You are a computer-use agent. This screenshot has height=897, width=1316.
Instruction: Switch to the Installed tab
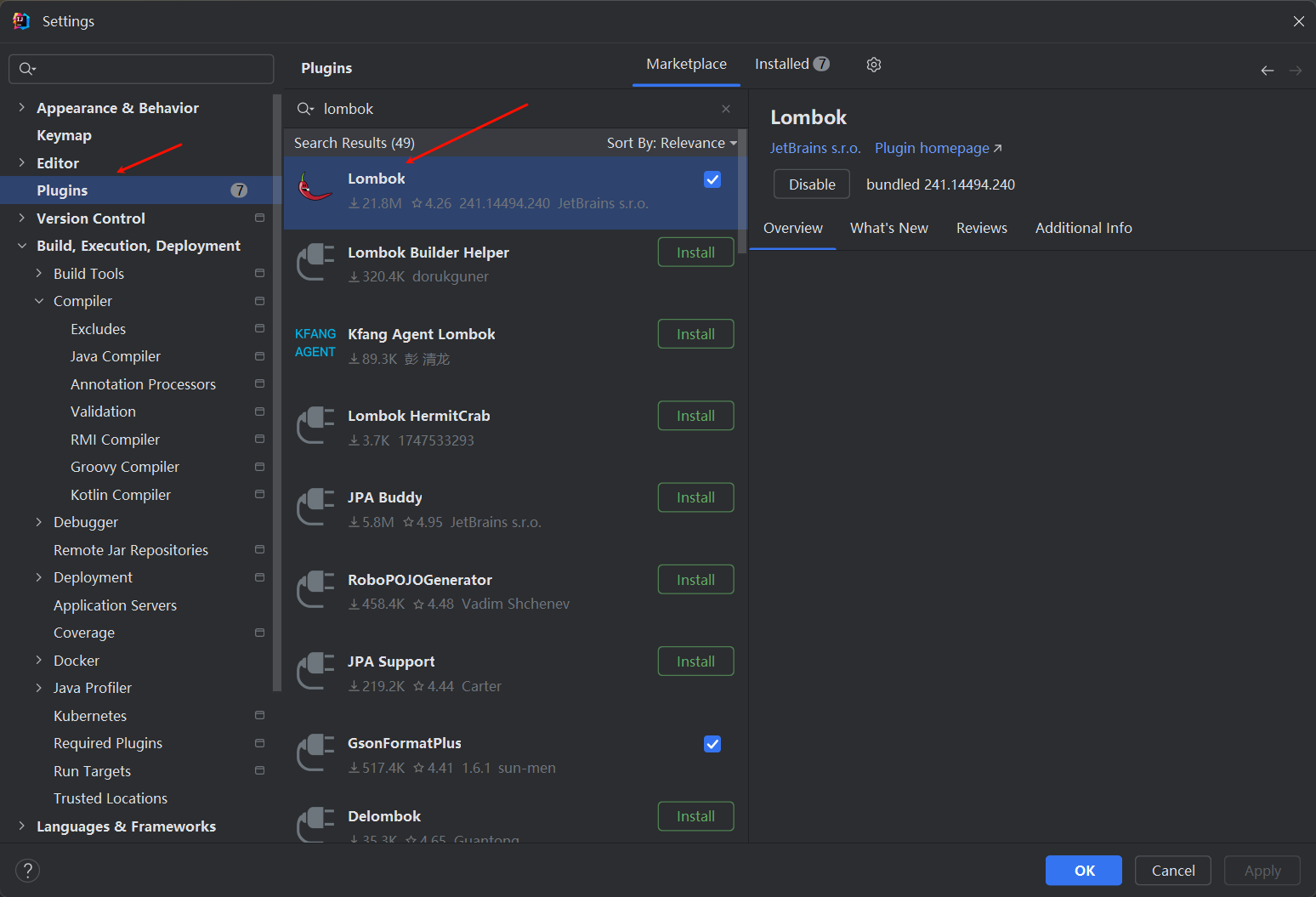(791, 65)
